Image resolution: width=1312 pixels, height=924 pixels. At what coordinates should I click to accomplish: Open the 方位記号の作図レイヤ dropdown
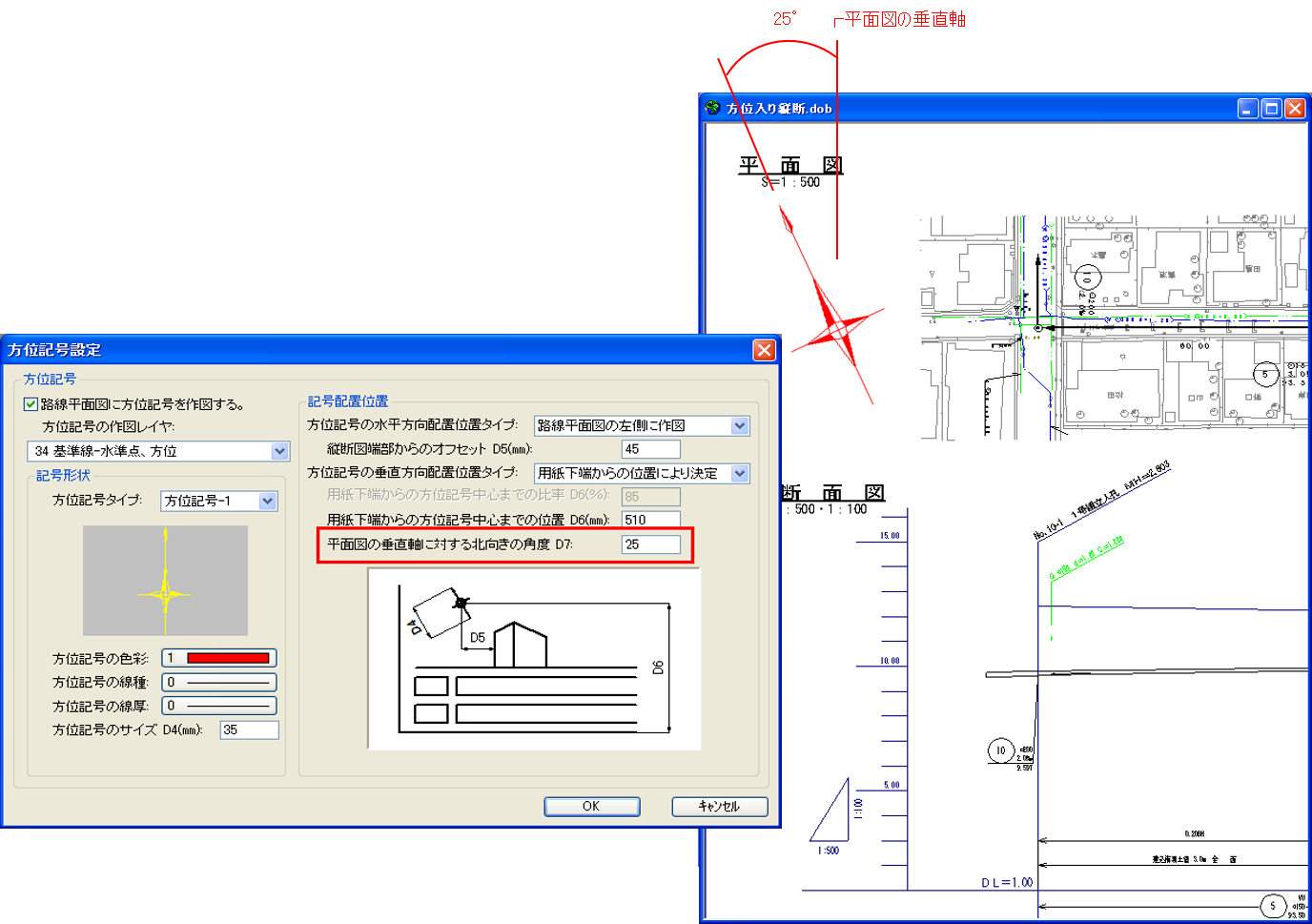[x=279, y=451]
